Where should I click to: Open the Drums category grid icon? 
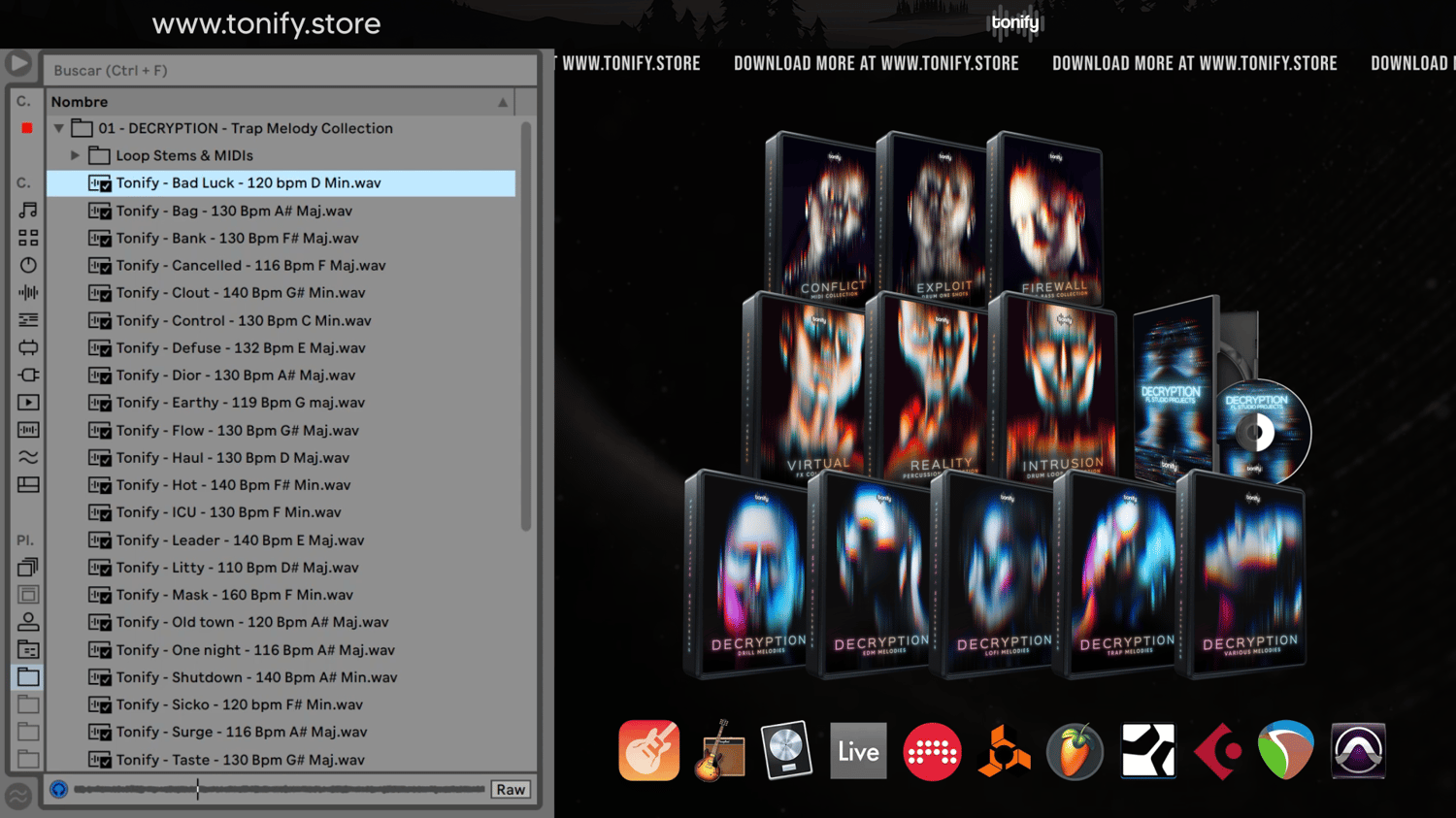point(28,238)
